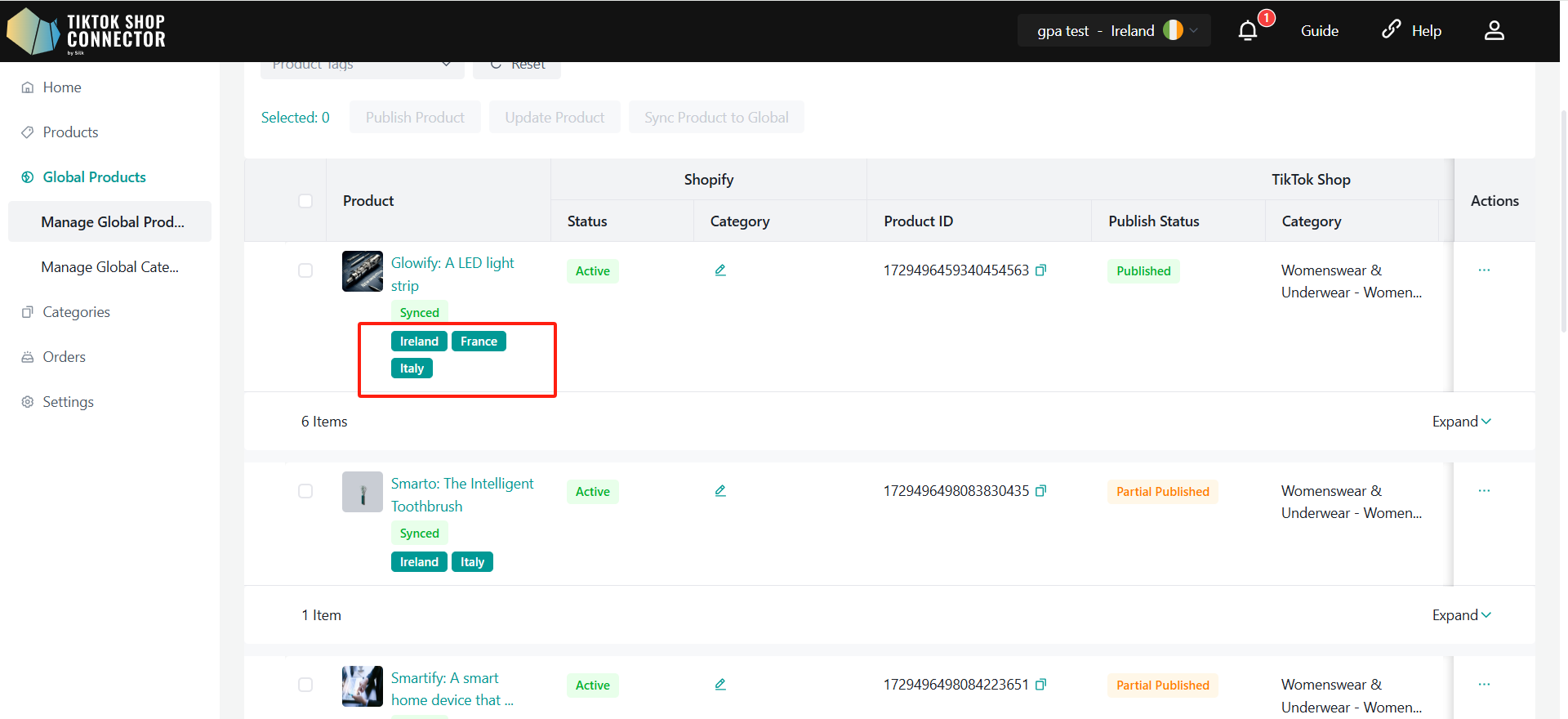Click the Selected: 0 counter text
This screenshot has height=719, width=1568.
pyautogui.click(x=296, y=118)
